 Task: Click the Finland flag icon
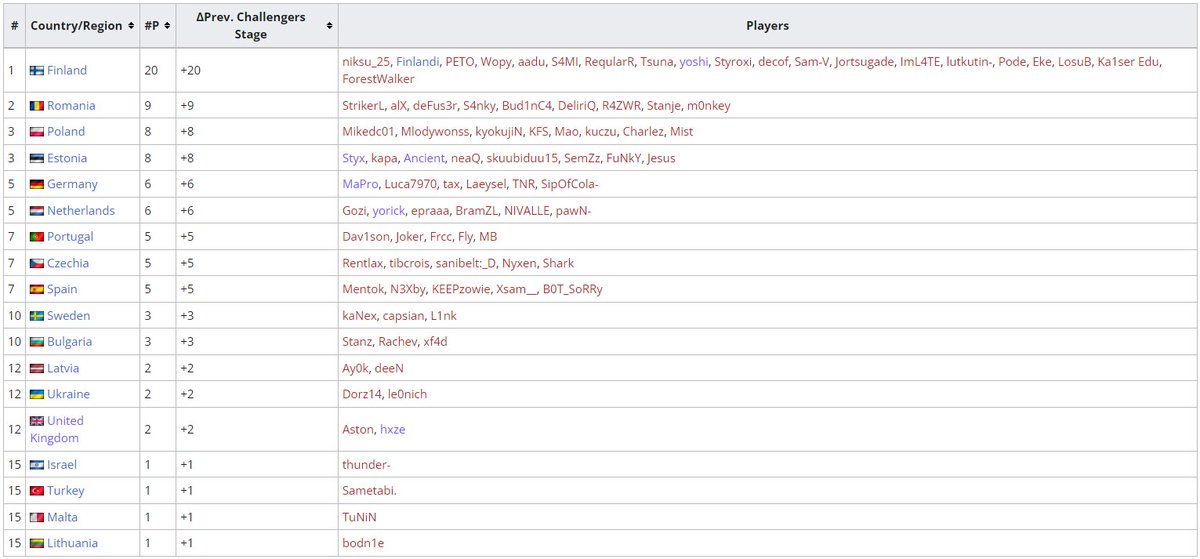(37, 71)
